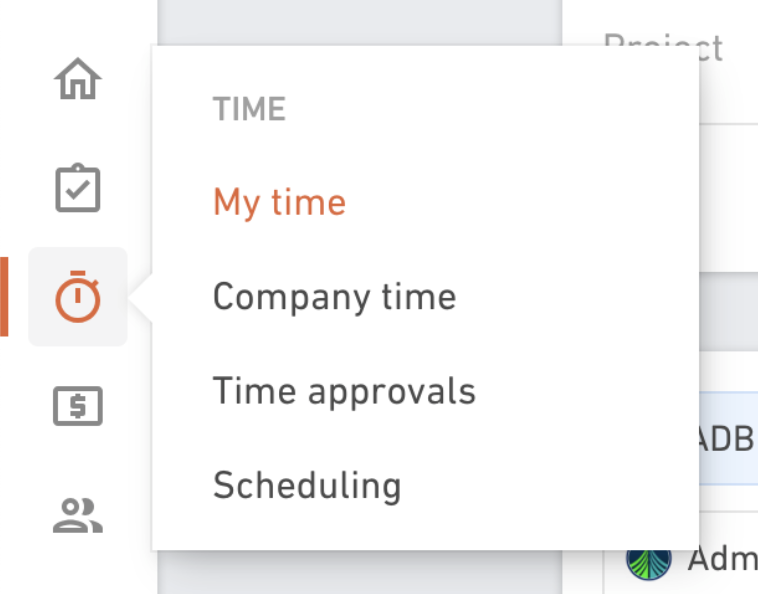This screenshot has height=594, width=758.
Task: Select the highlighted ADB row
Action: click(729, 438)
